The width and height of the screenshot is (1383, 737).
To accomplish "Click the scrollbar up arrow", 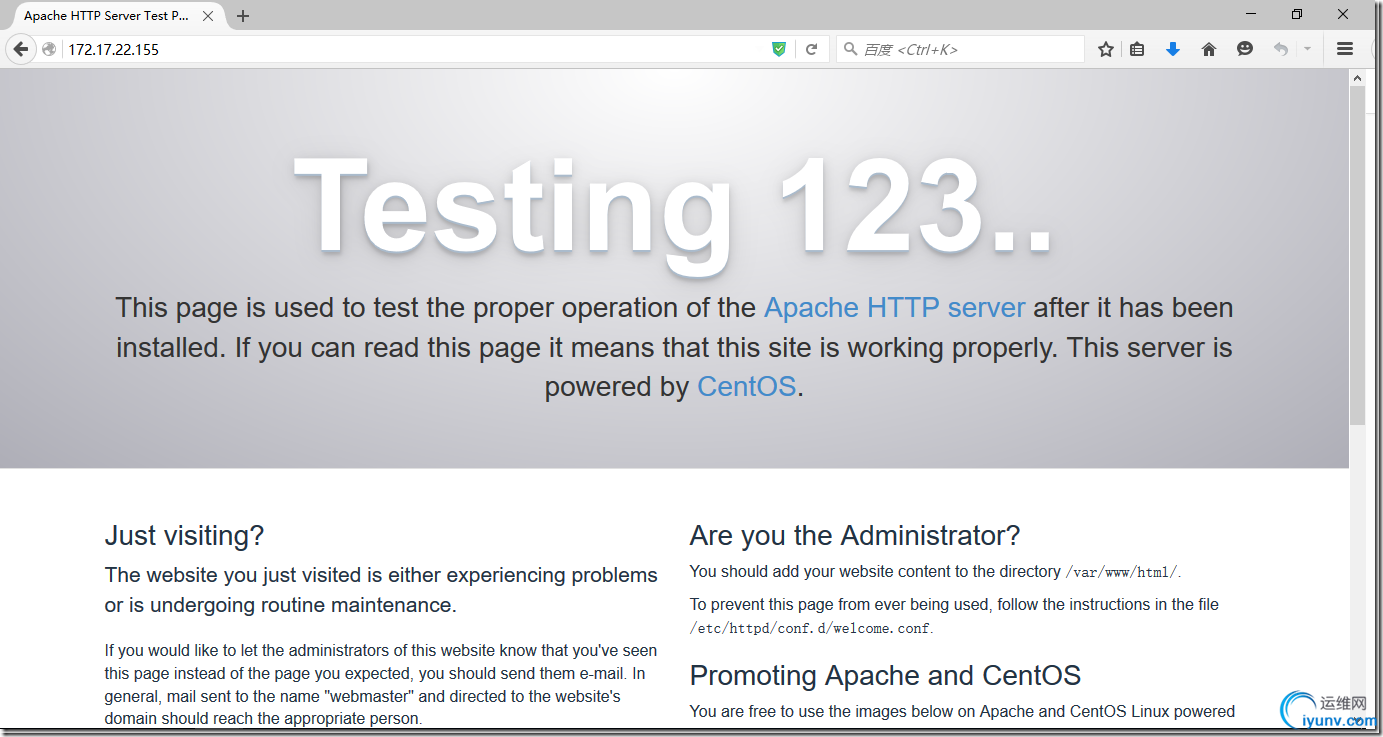I will (1357, 78).
